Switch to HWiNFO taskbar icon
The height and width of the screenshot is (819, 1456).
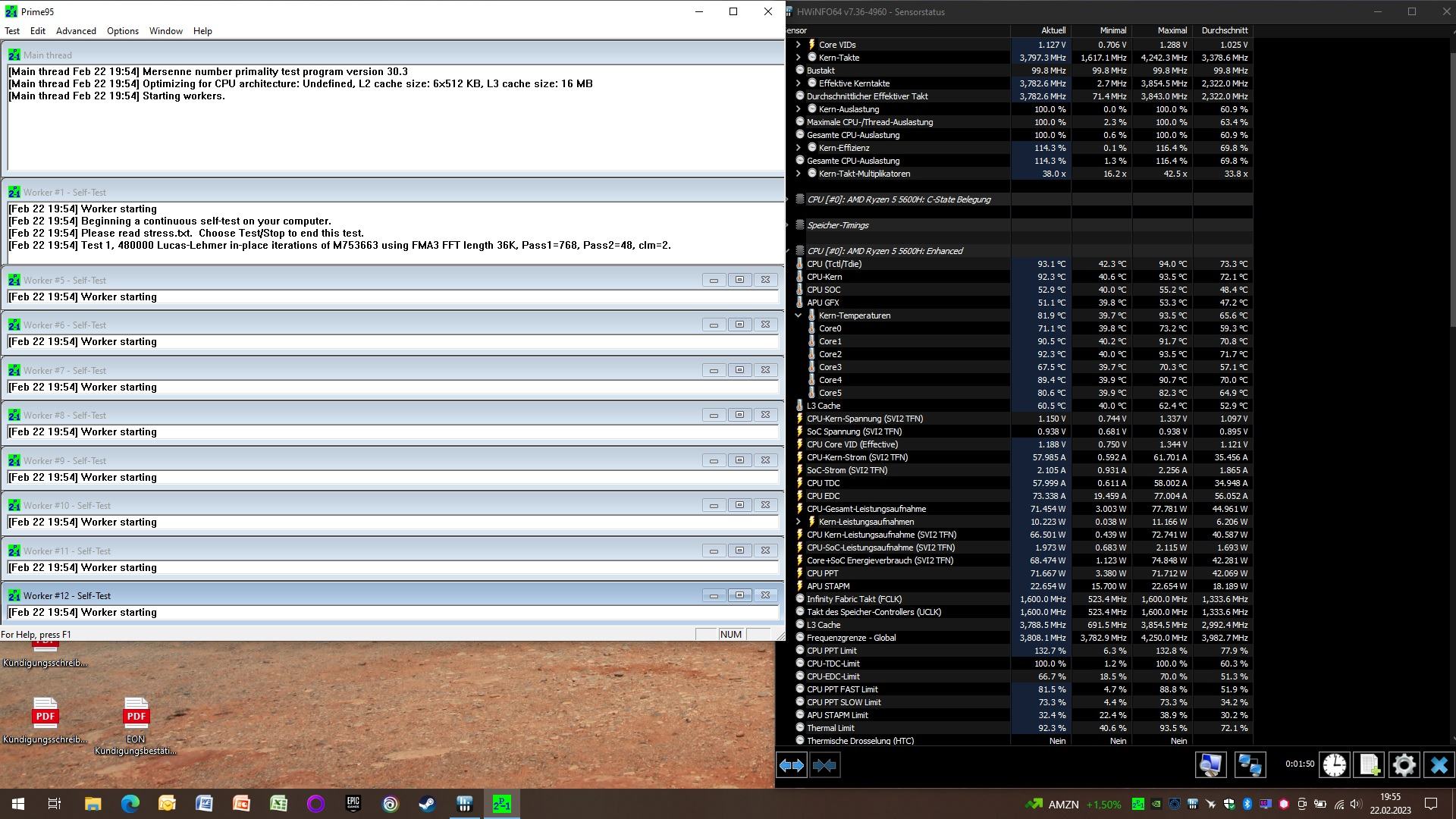465,804
